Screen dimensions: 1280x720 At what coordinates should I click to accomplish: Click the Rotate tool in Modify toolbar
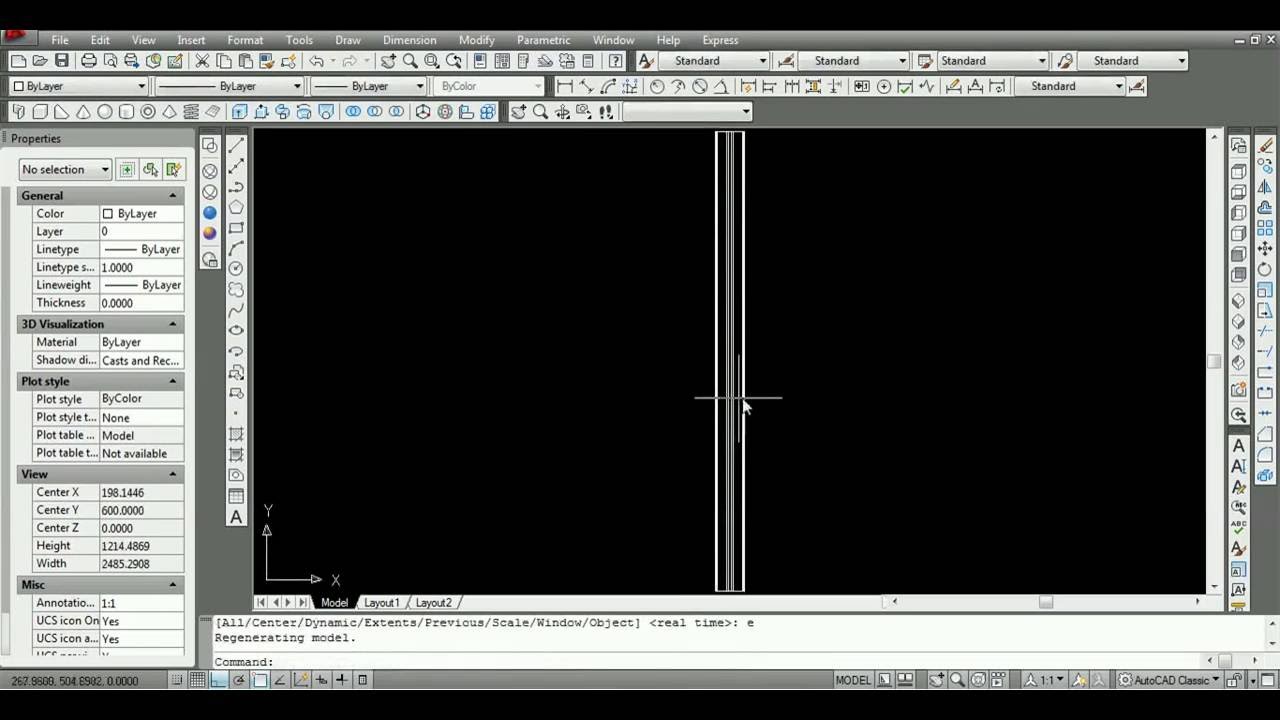(1266, 270)
